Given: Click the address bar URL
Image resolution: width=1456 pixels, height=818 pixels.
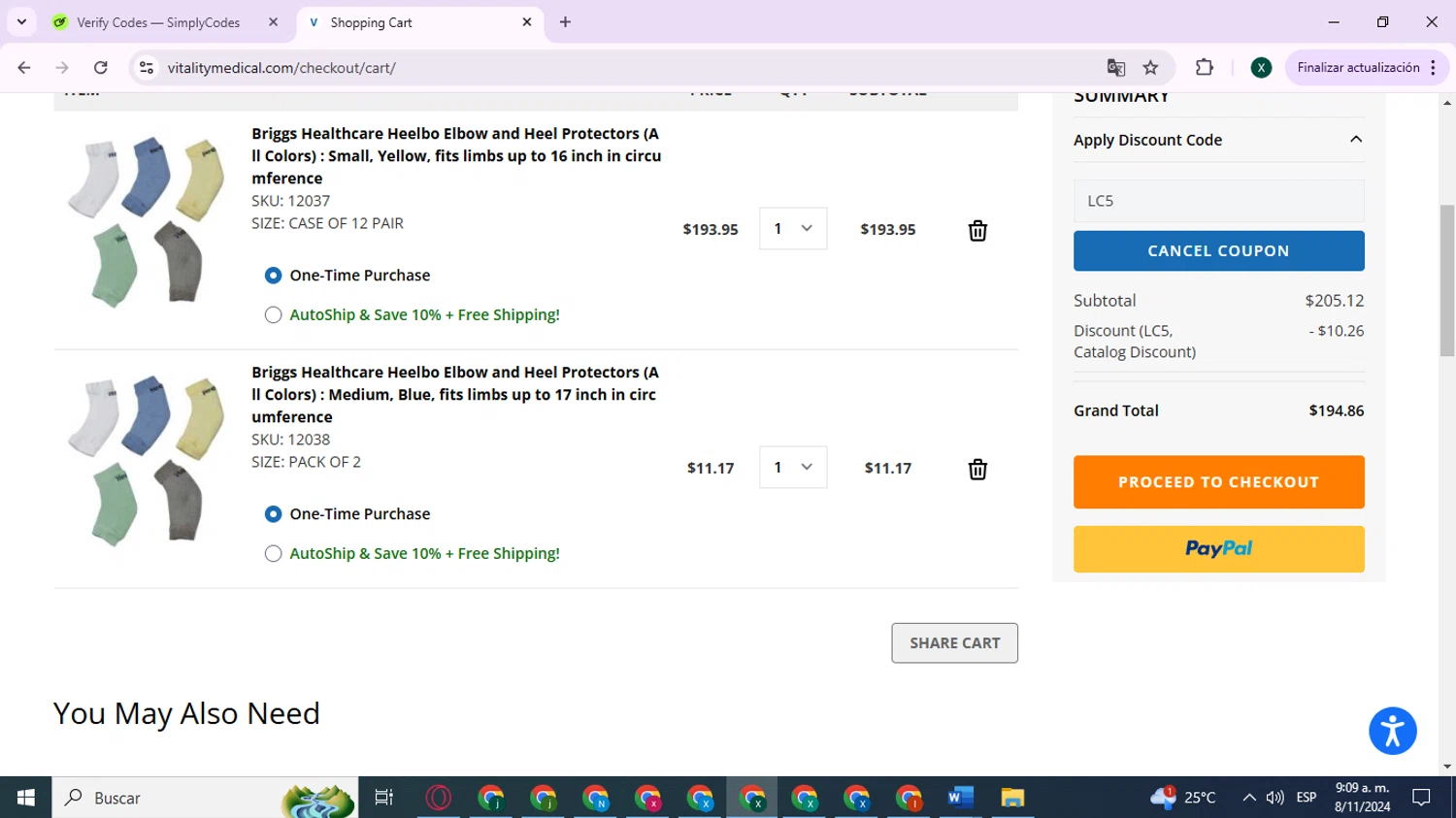Looking at the screenshot, I should tap(281, 68).
